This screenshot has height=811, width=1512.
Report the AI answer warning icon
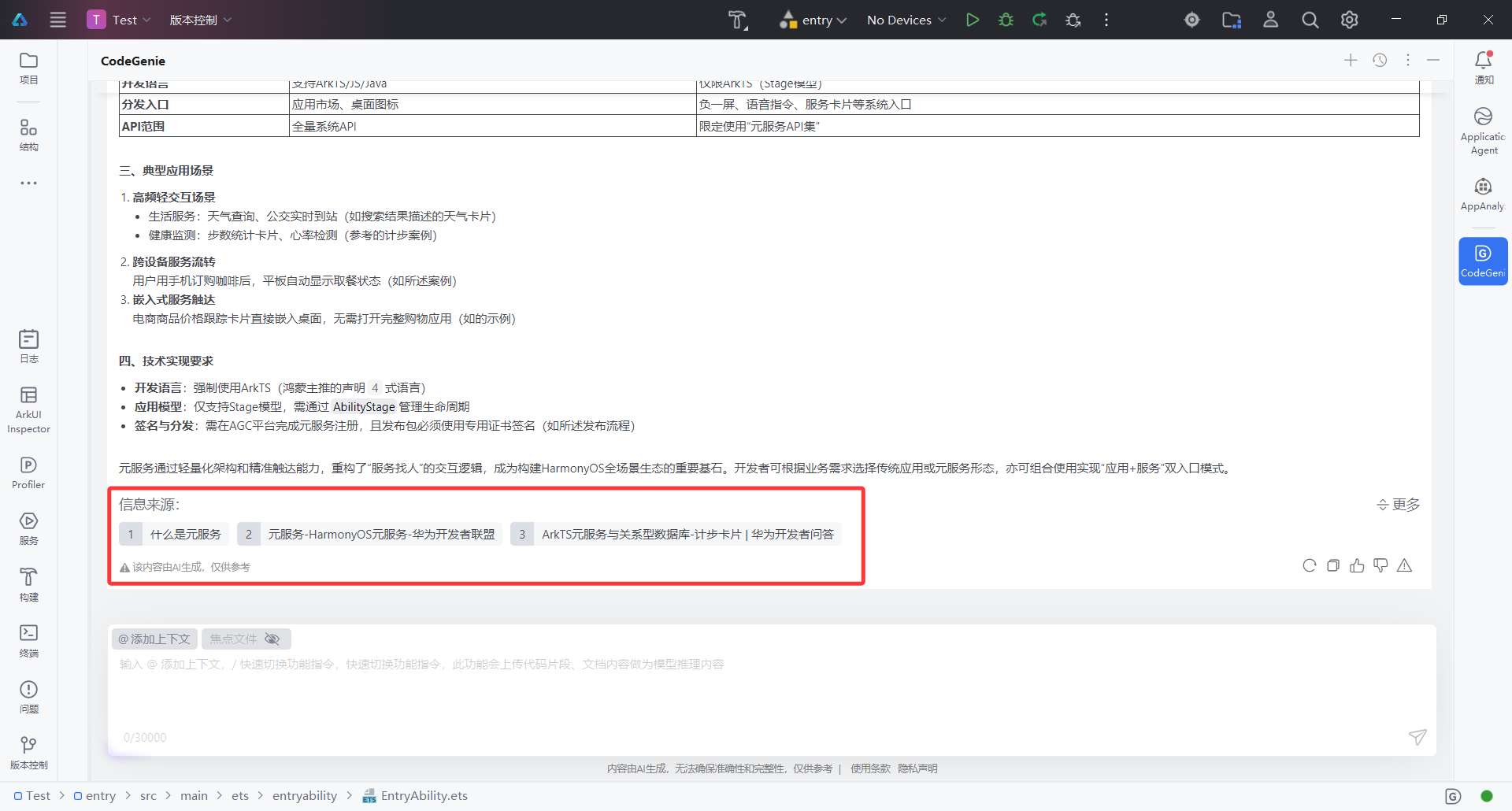[1404, 565]
